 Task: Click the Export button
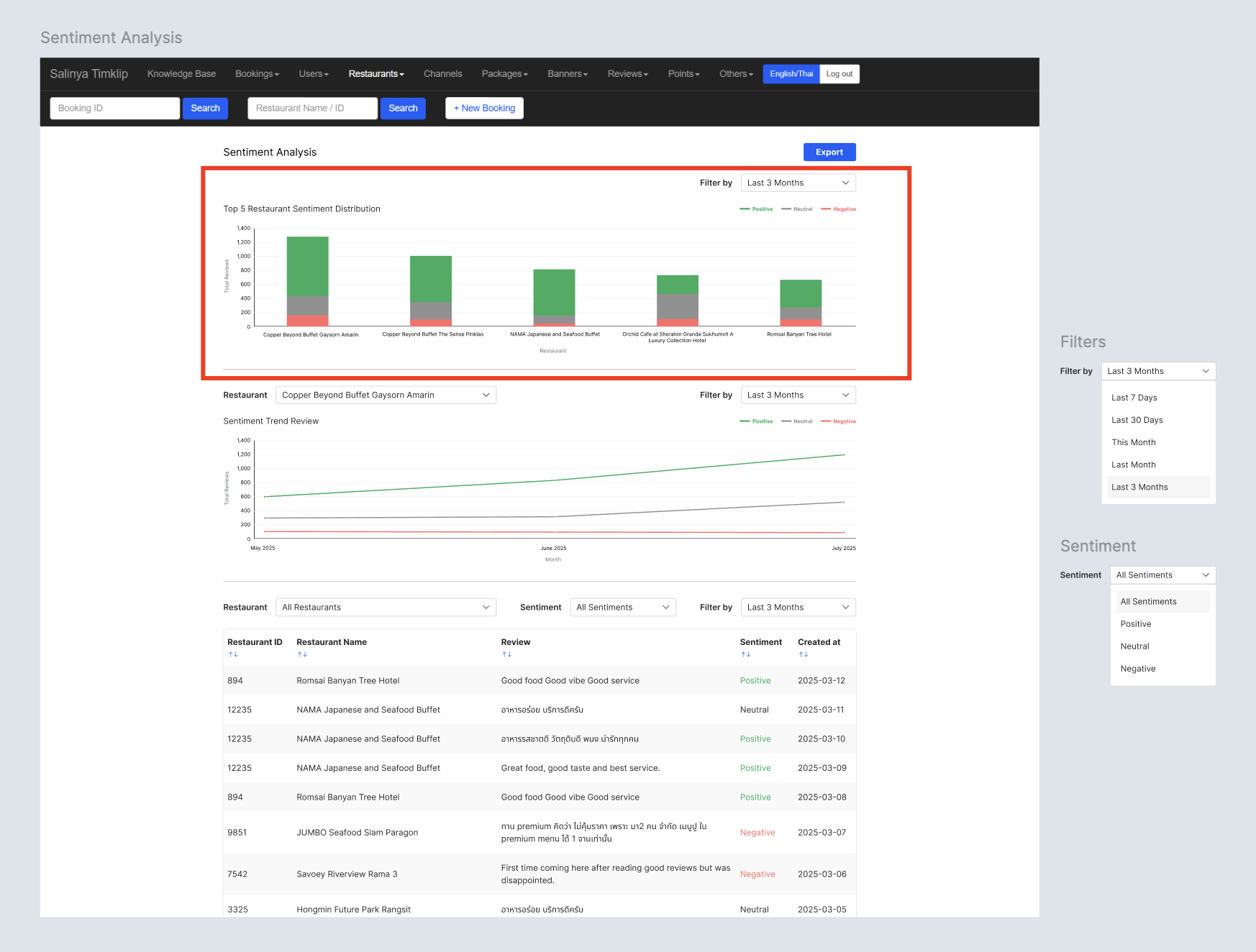pyautogui.click(x=829, y=152)
